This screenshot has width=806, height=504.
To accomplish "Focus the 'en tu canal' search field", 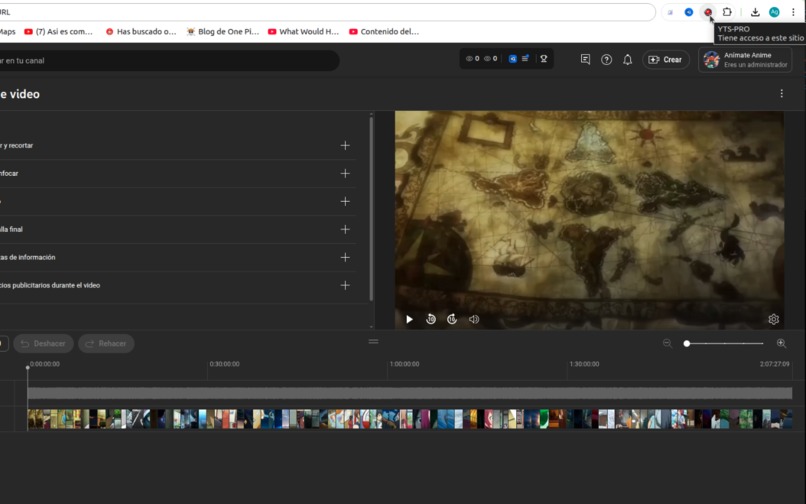I will pyautogui.click(x=170, y=60).
